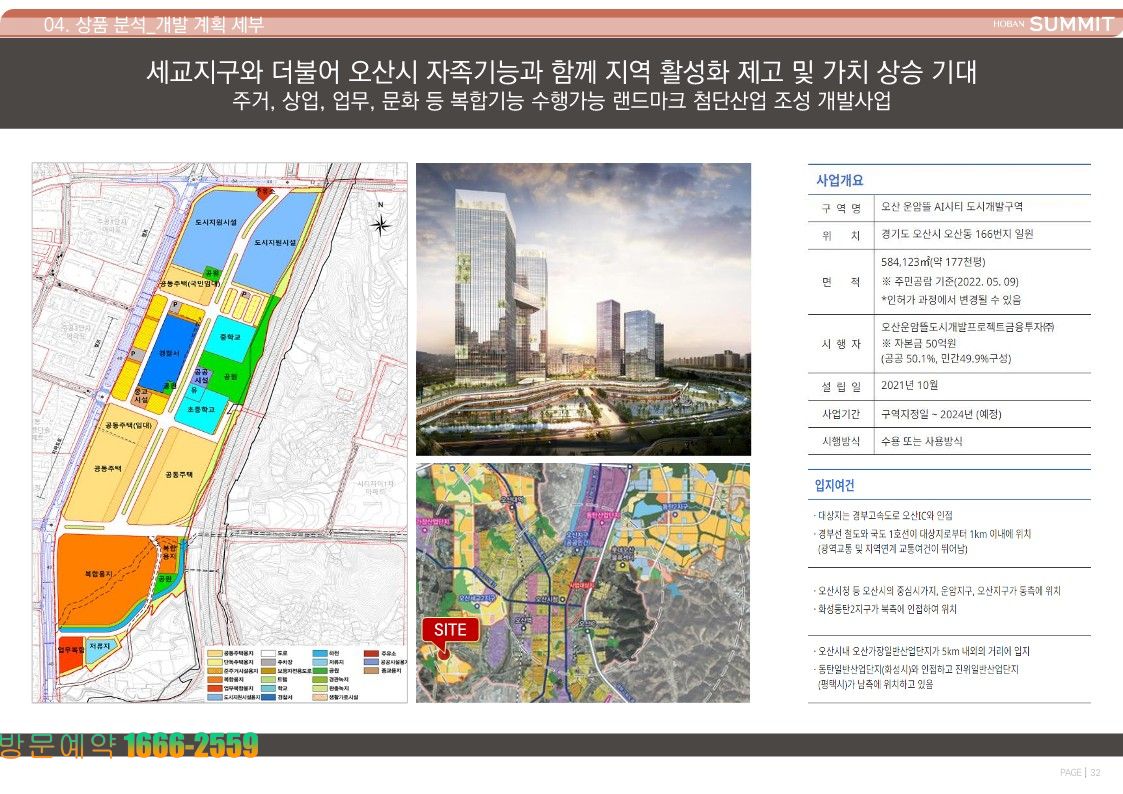Click '공동주택(임대)' label on site plan
Viewport: 1123px width, 794px height.
point(128,425)
